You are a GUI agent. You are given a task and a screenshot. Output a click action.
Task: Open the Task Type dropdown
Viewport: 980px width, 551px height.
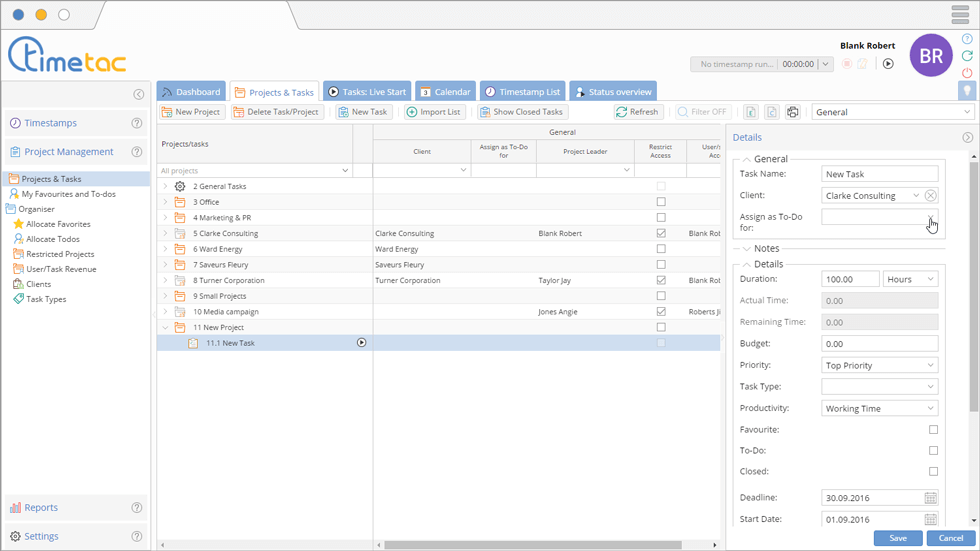pos(930,387)
